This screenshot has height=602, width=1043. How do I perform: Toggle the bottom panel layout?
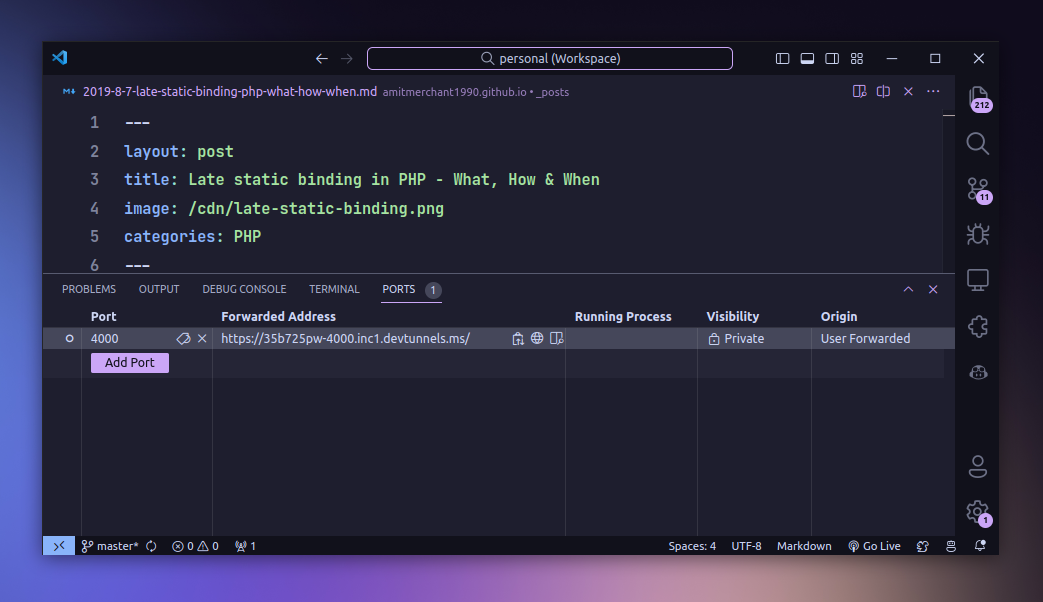(x=807, y=59)
